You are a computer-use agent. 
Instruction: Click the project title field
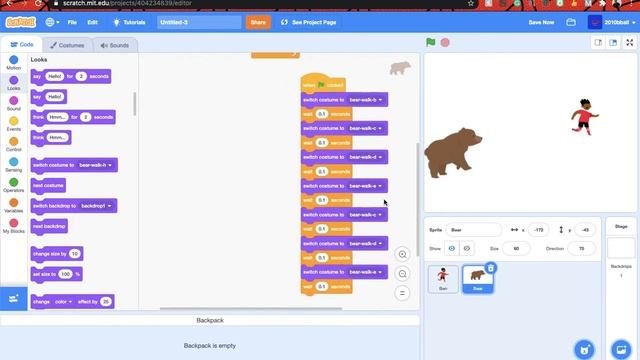click(199, 22)
